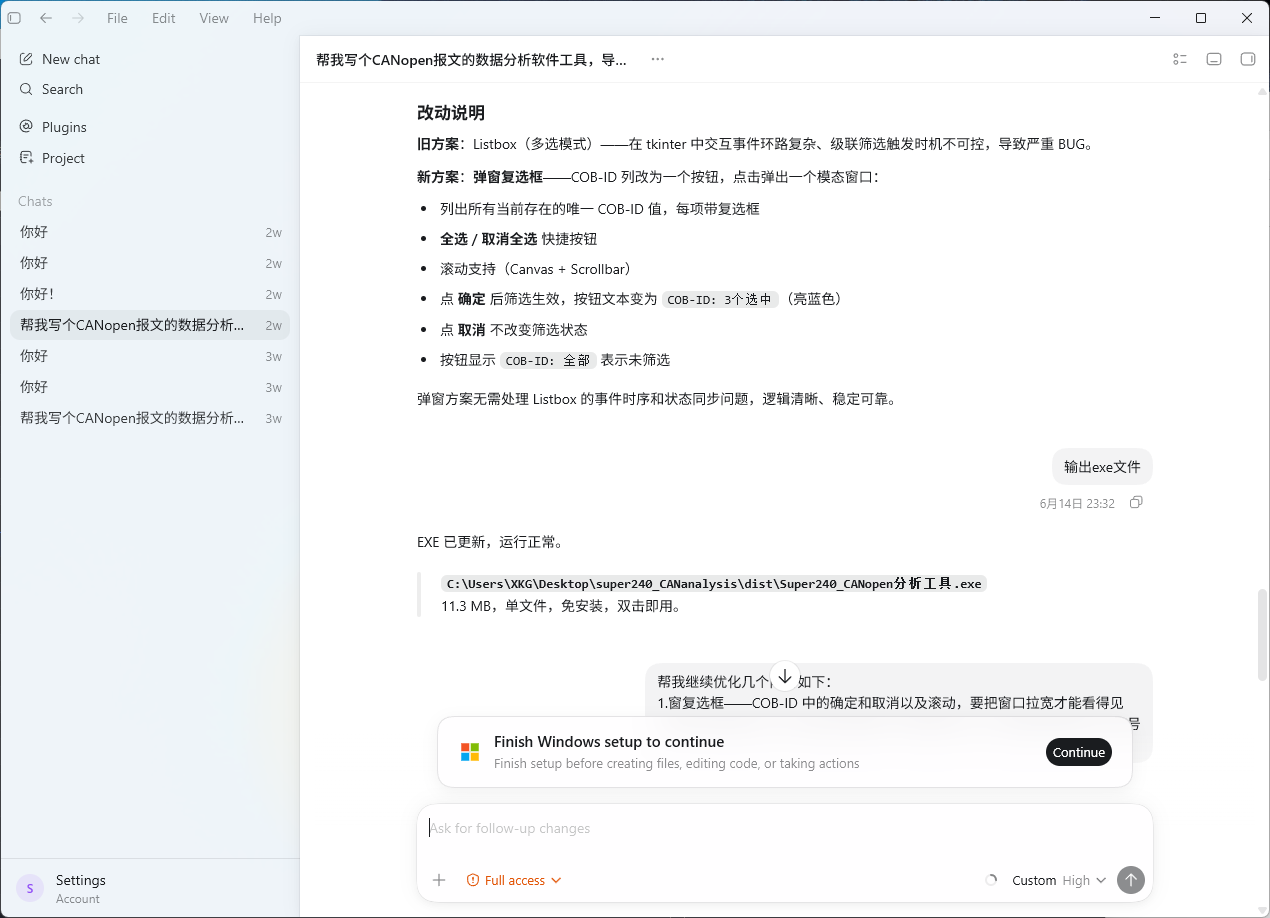Open the Custom High model dropdown

(x=1059, y=880)
